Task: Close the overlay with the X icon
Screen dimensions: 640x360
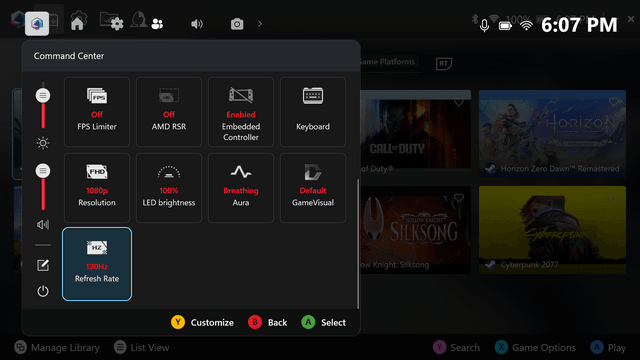Action: coord(631,19)
